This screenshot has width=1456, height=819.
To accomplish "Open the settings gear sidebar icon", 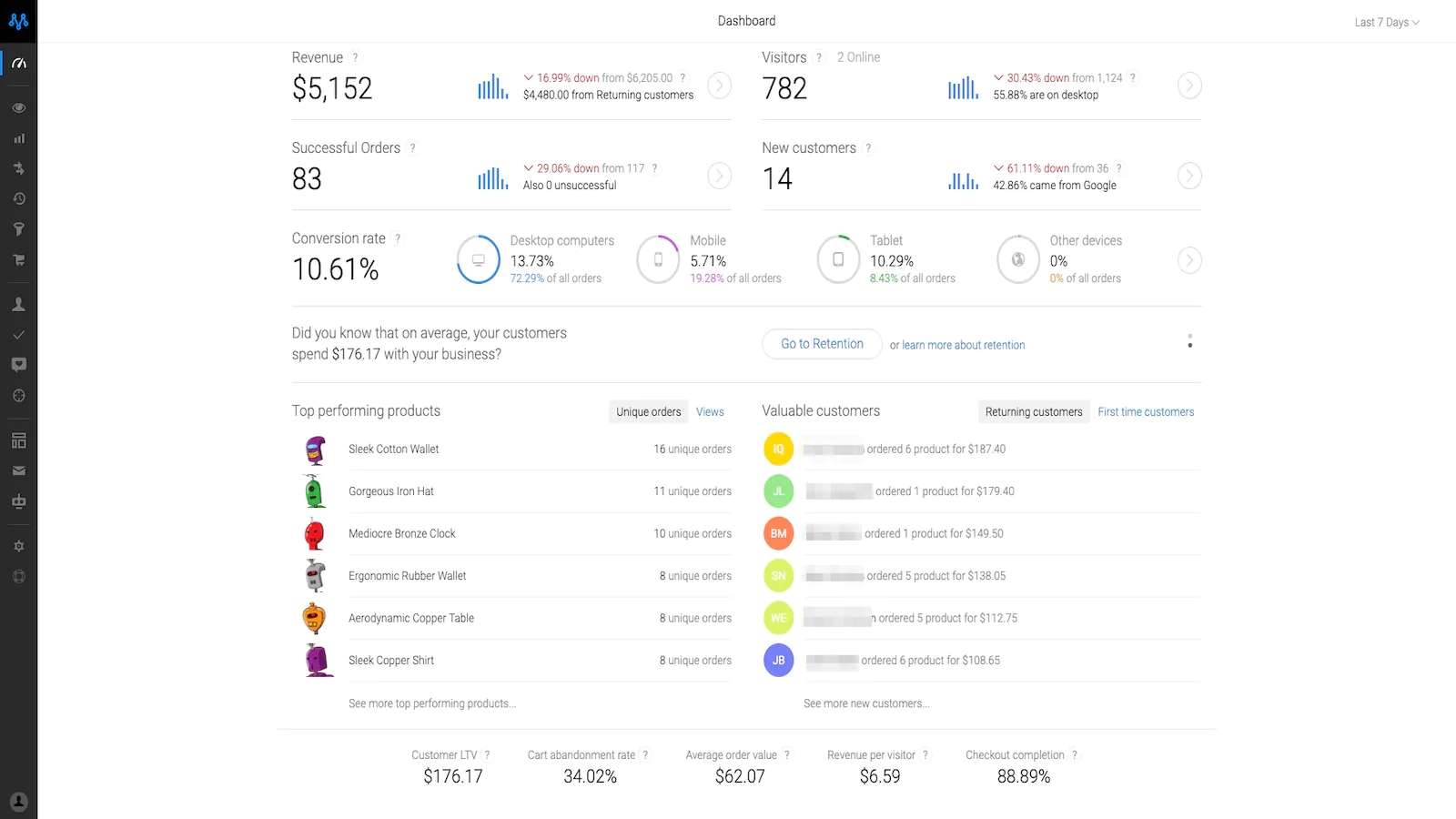I will click(x=18, y=546).
